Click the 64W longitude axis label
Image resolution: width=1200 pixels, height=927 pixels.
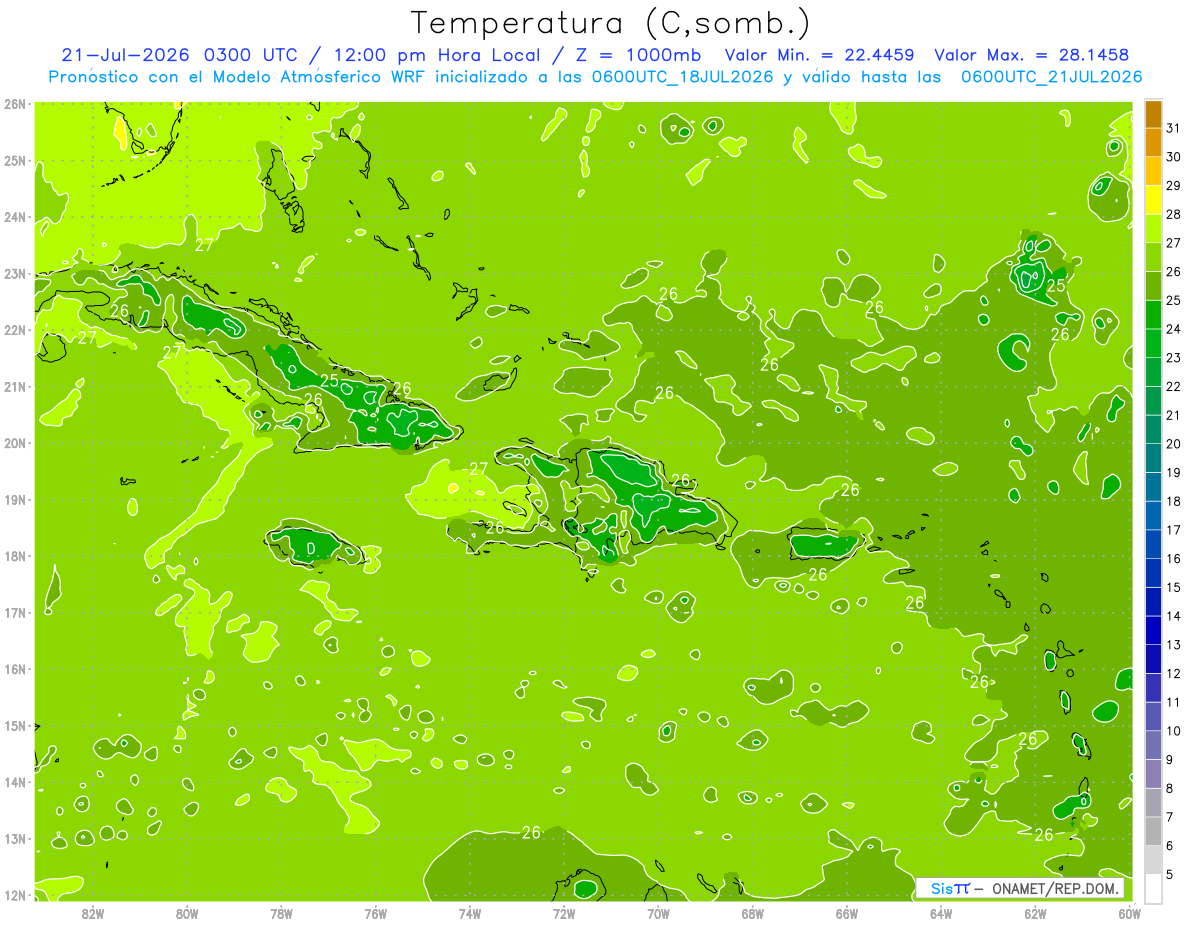940,913
